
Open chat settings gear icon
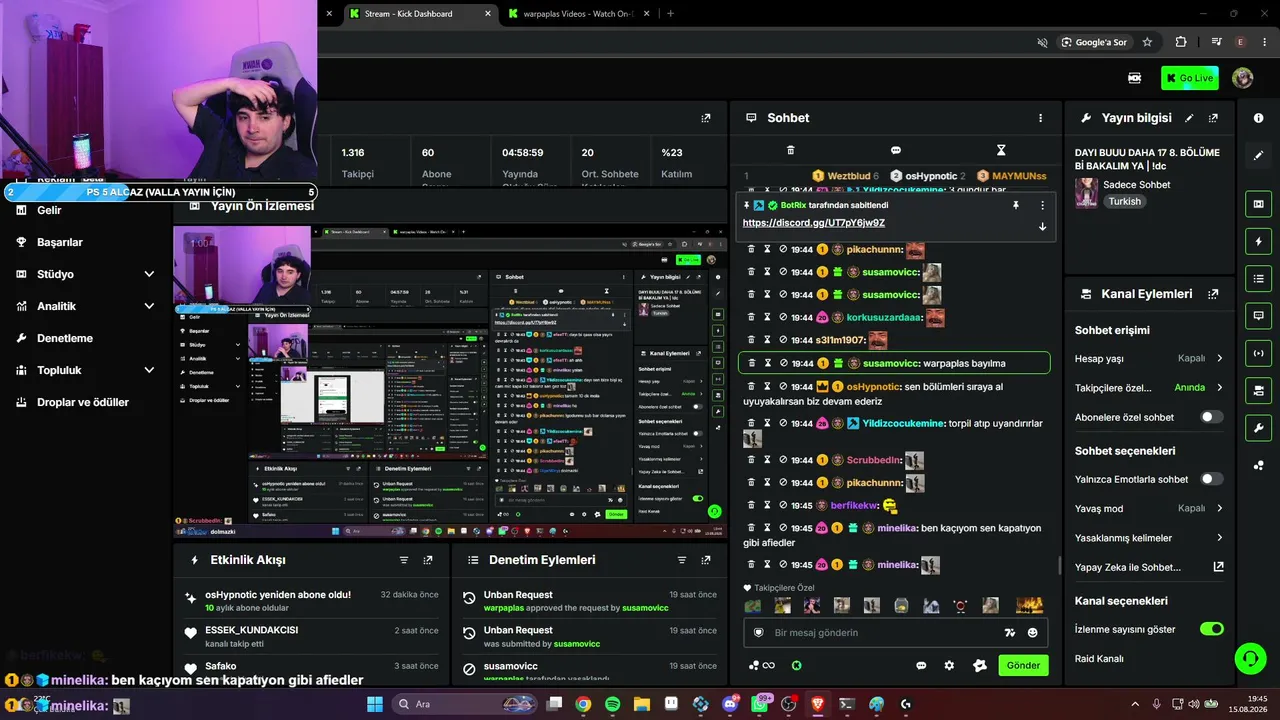(949, 665)
